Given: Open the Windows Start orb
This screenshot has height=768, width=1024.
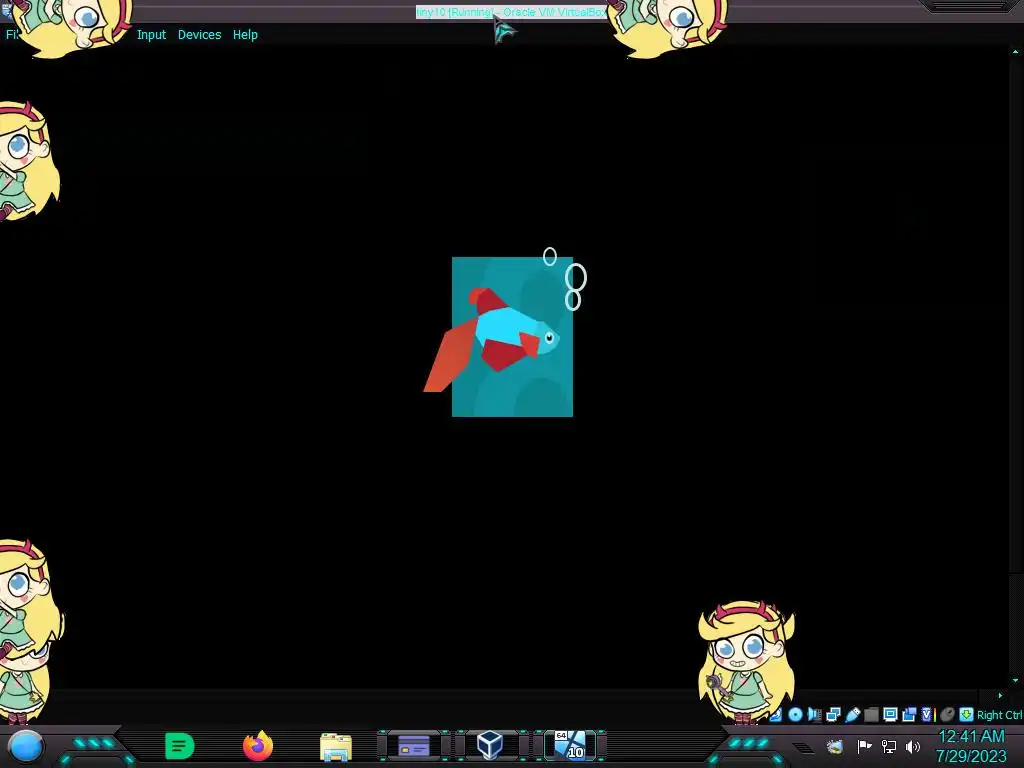Looking at the screenshot, I should tap(26, 746).
